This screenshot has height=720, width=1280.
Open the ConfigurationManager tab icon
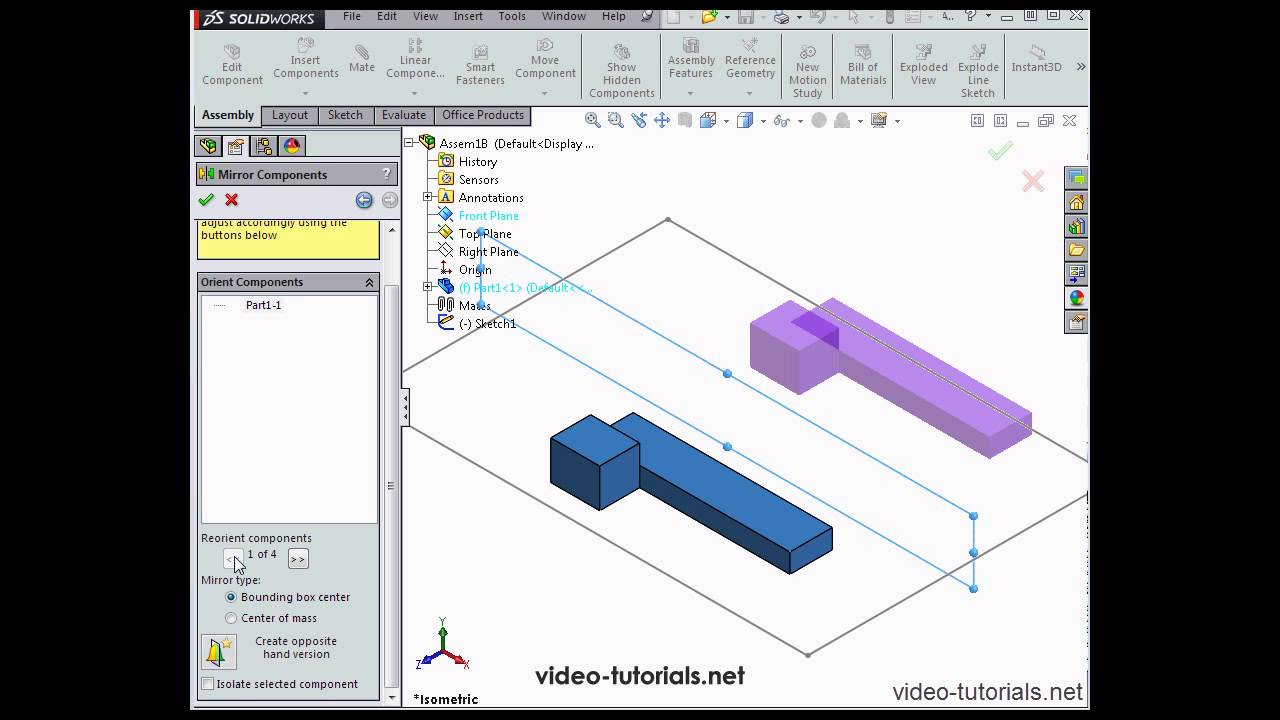pos(264,146)
